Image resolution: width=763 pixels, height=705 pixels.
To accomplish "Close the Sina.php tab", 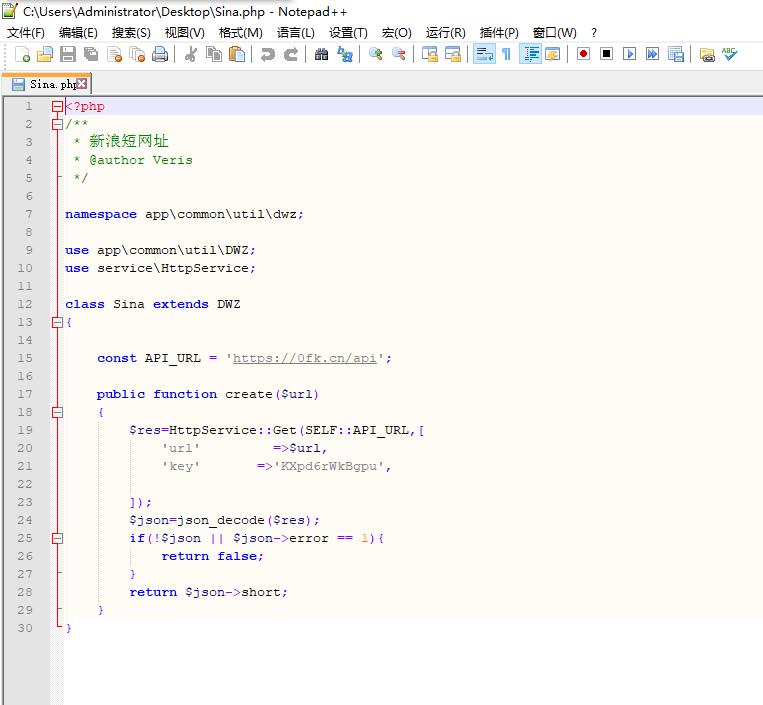I will (x=82, y=84).
